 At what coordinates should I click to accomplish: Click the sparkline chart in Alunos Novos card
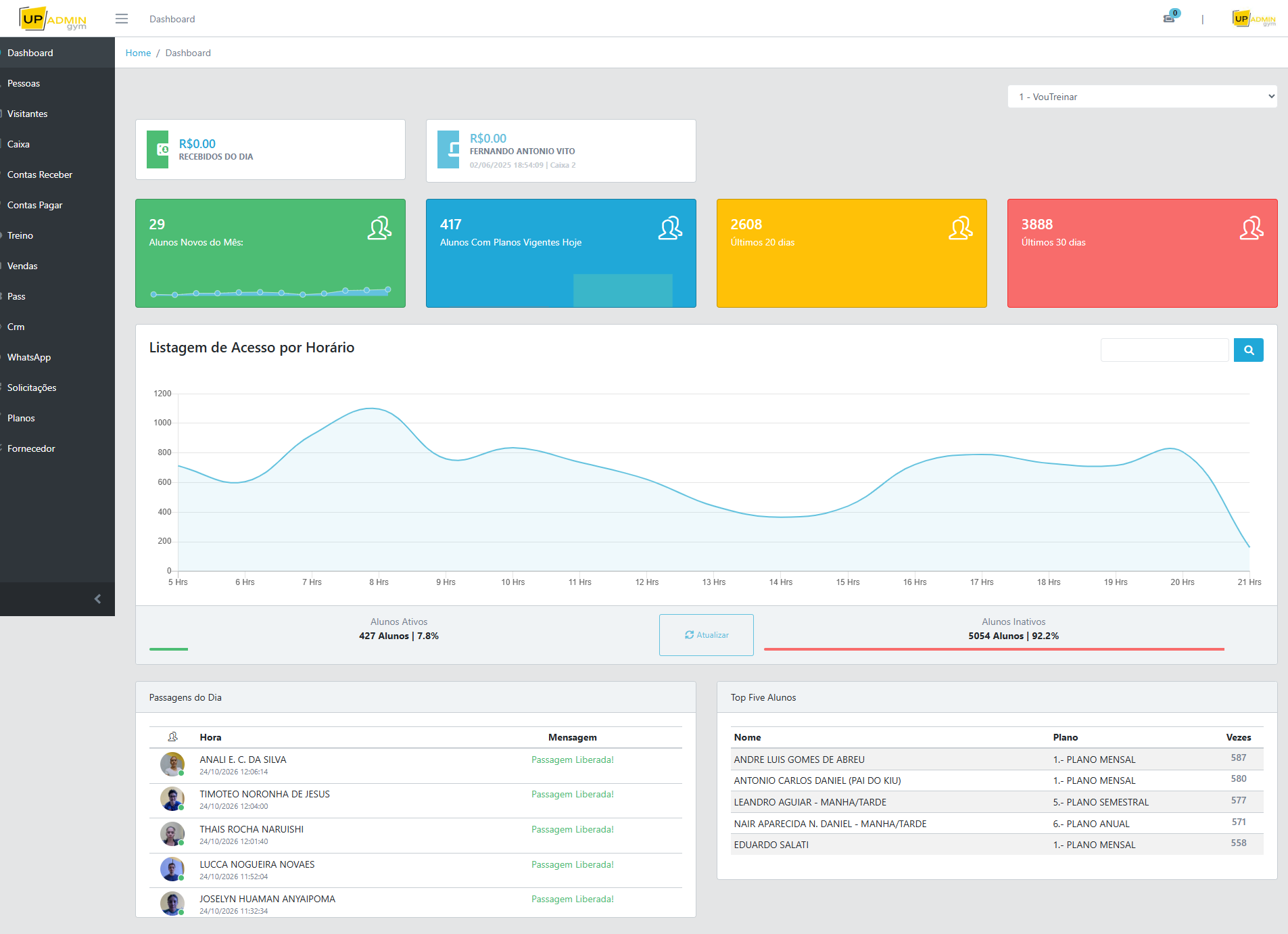point(270,291)
